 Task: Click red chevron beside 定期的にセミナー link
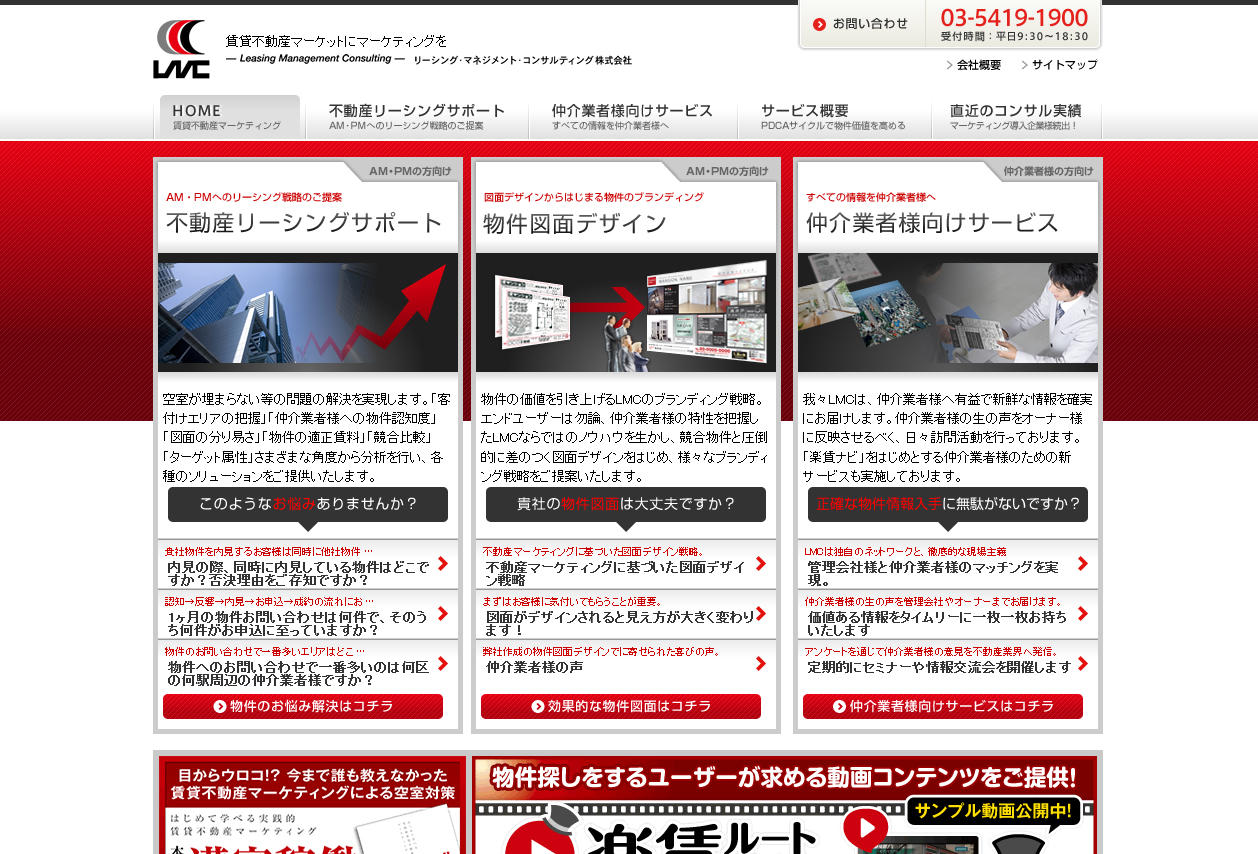1083,664
